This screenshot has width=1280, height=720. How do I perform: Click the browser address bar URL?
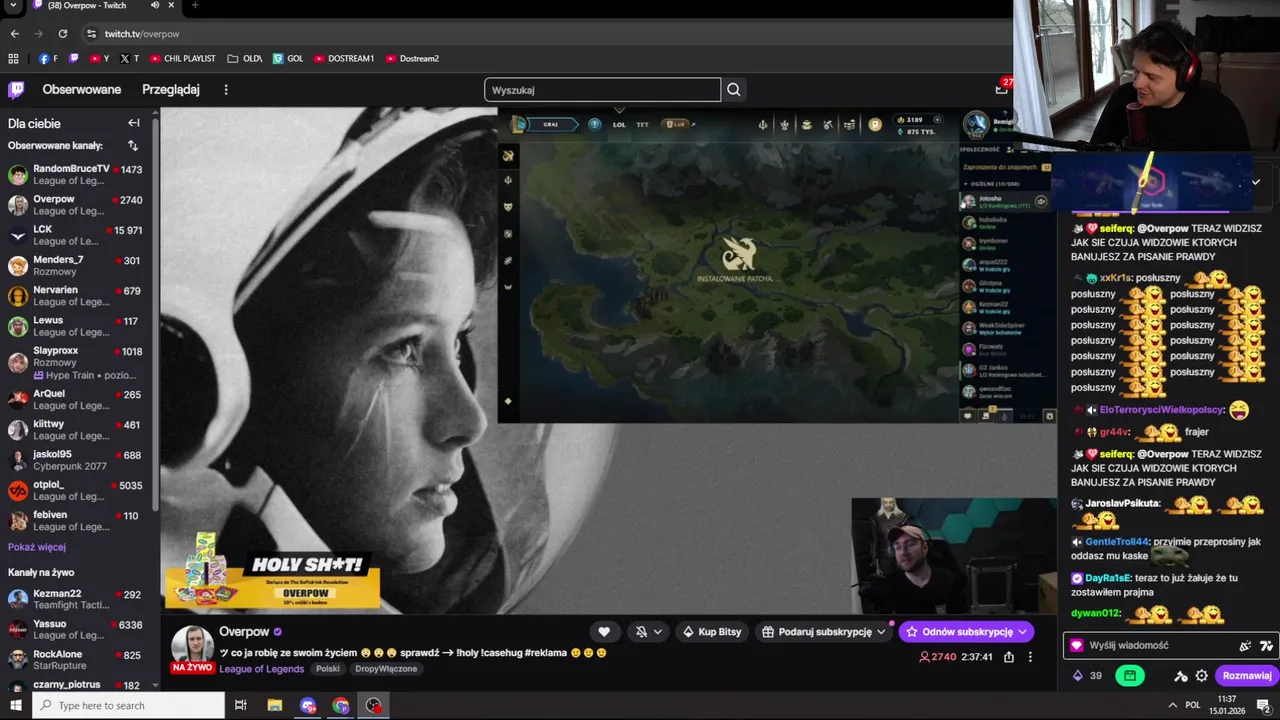142,34
